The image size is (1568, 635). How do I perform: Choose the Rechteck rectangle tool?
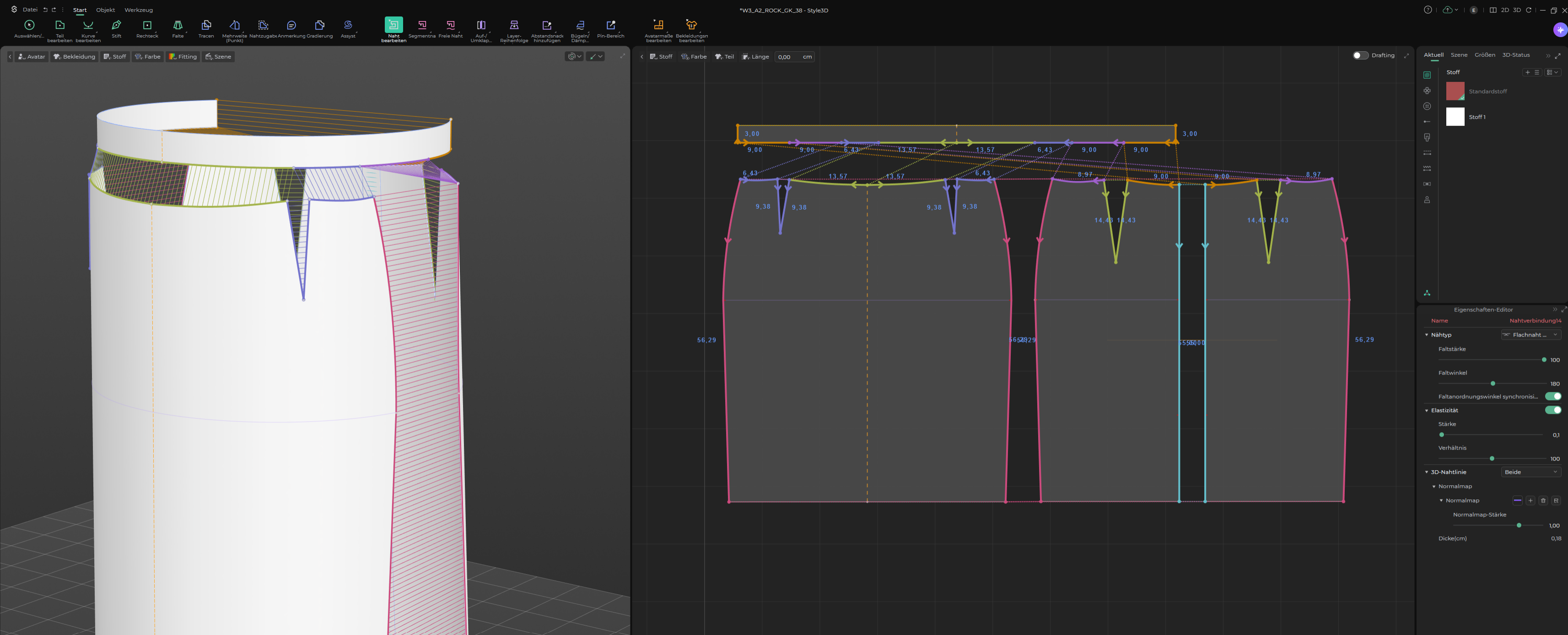147,28
